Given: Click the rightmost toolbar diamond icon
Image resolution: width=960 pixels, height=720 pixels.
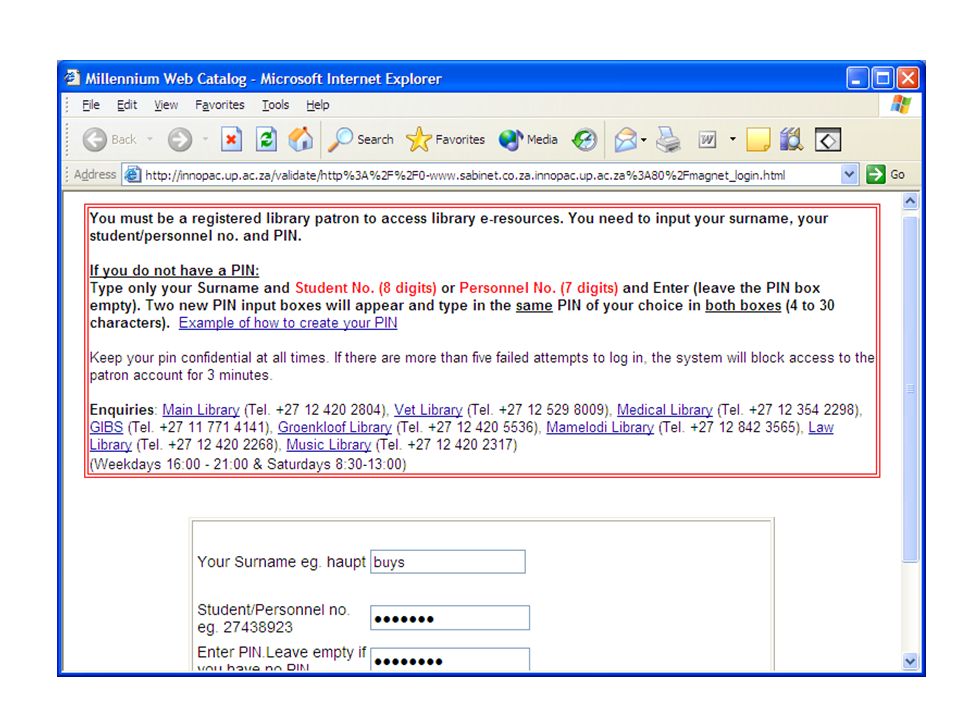Looking at the screenshot, I should [x=828, y=140].
